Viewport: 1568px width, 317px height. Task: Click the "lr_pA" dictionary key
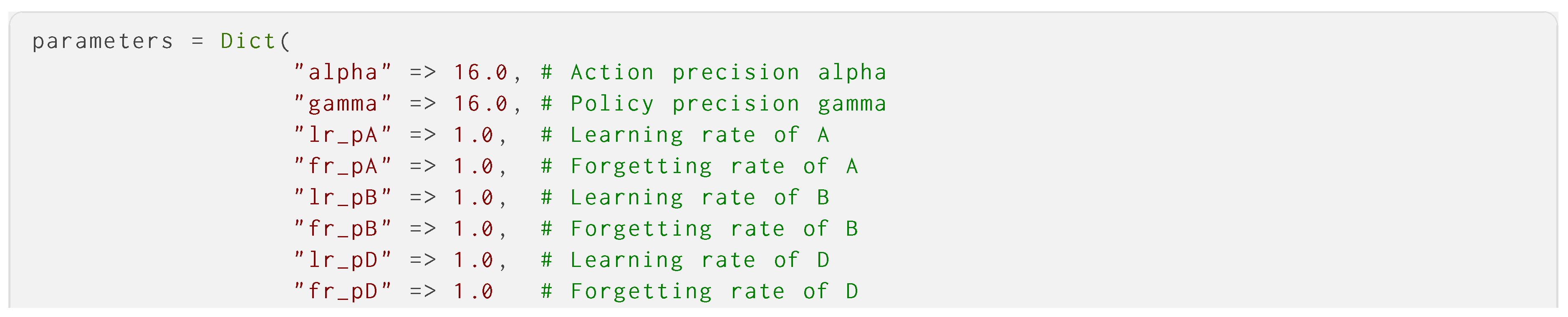coord(343,135)
